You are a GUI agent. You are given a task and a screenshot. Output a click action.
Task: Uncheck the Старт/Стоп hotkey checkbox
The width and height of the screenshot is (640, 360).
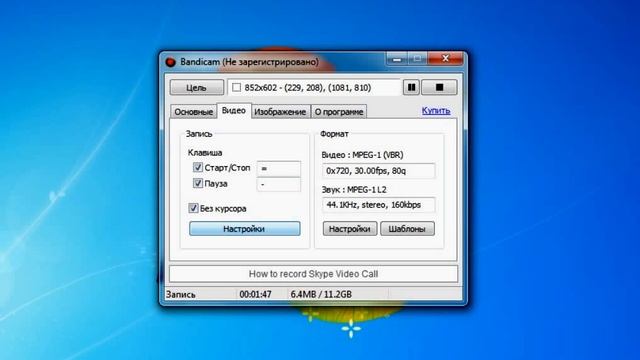[198, 167]
